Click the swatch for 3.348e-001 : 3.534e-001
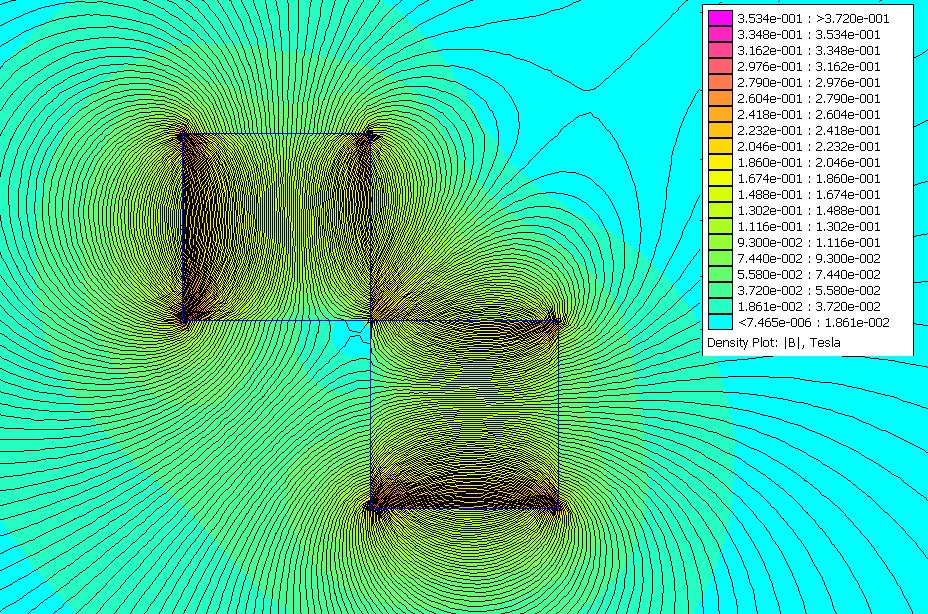The image size is (928, 614). [720, 34]
